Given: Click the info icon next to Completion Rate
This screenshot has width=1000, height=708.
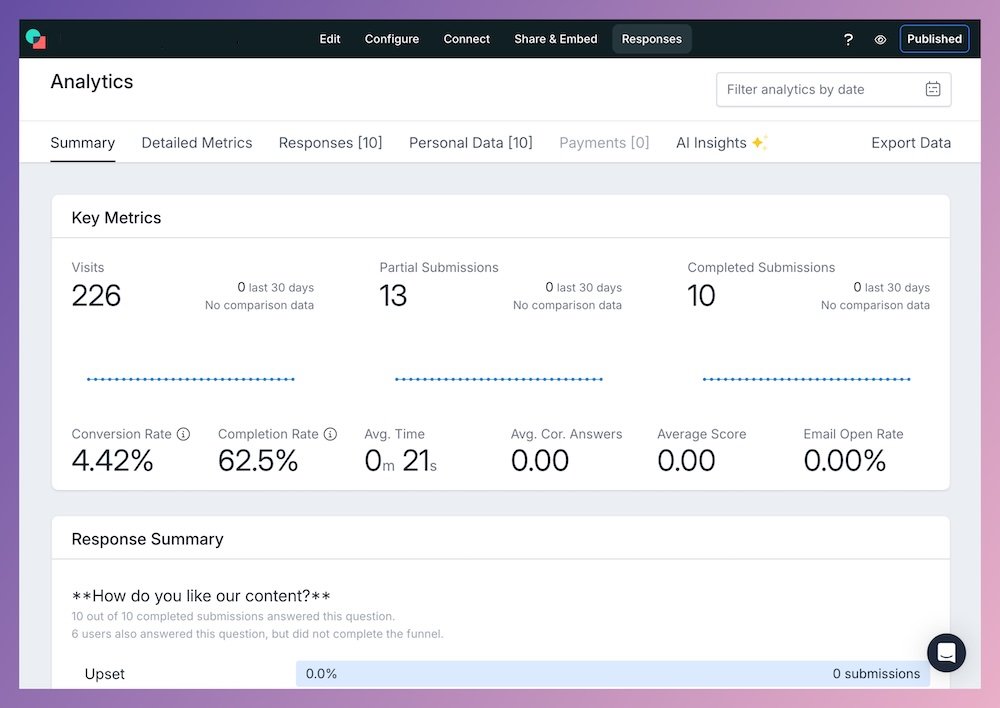Looking at the screenshot, I should click(x=330, y=434).
